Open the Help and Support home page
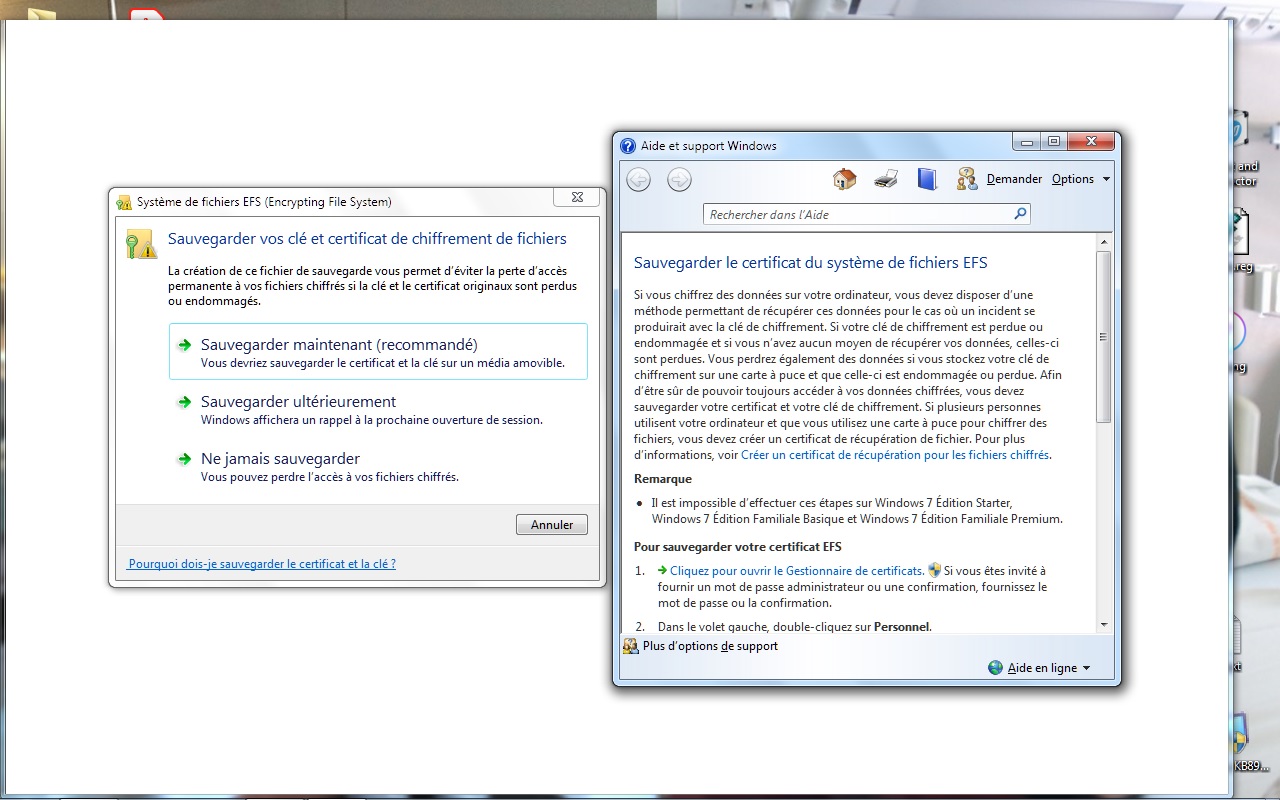The height and width of the screenshot is (800, 1280). pos(845,179)
